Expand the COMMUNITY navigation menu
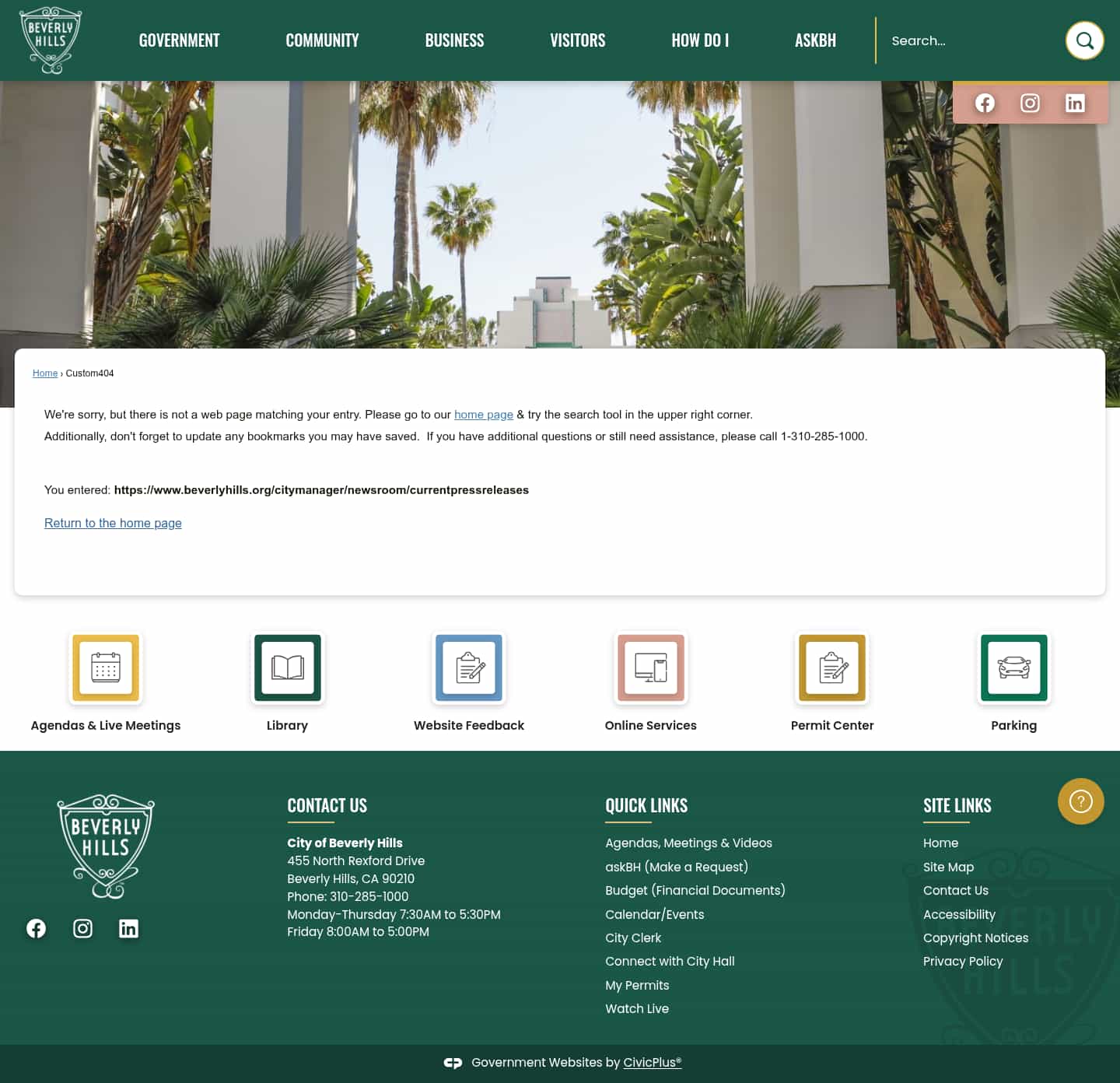 click(x=322, y=40)
